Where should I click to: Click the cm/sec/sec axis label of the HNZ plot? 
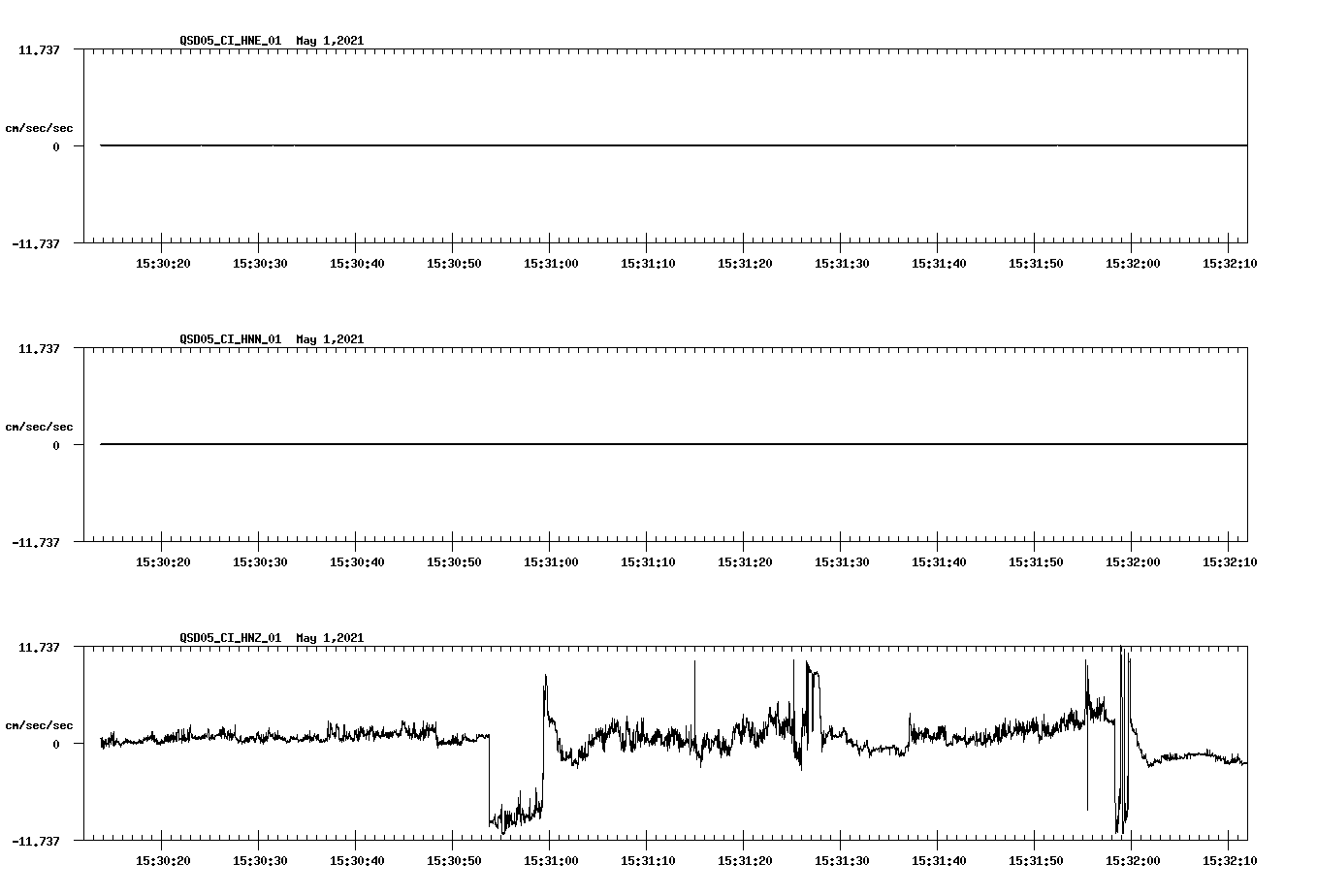40,724
